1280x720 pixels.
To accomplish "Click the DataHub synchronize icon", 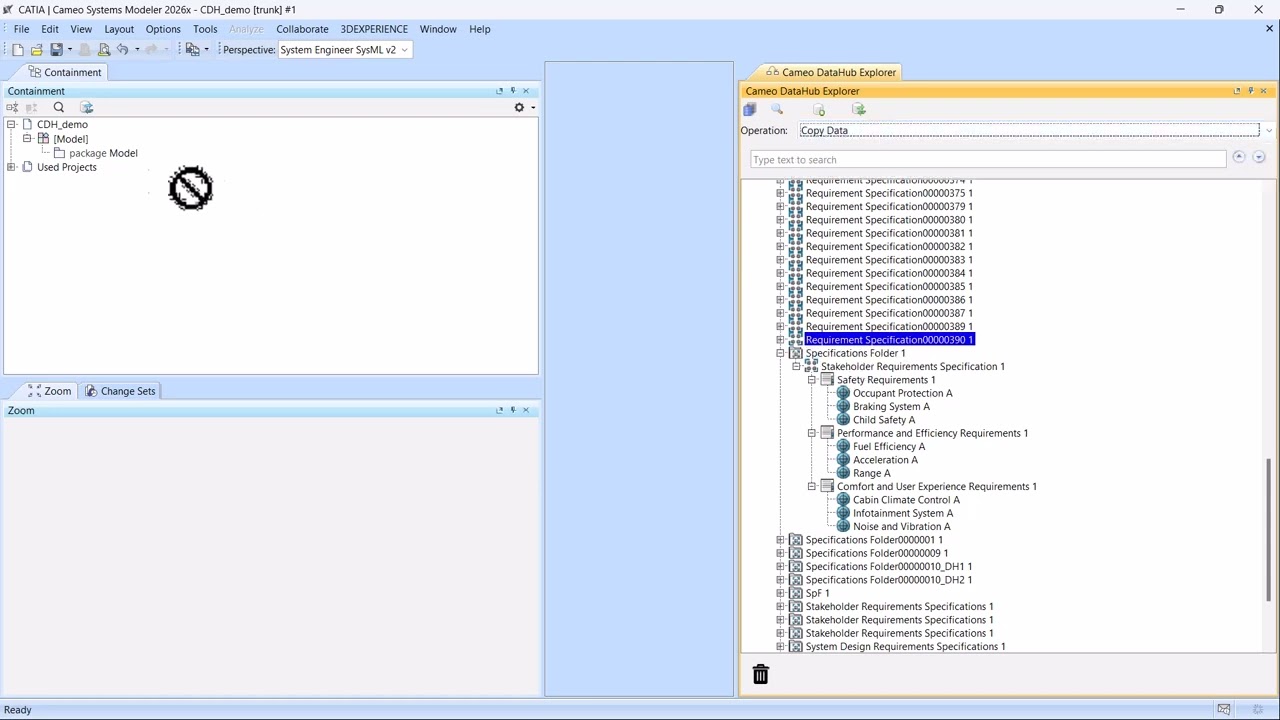I will click(x=858, y=109).
